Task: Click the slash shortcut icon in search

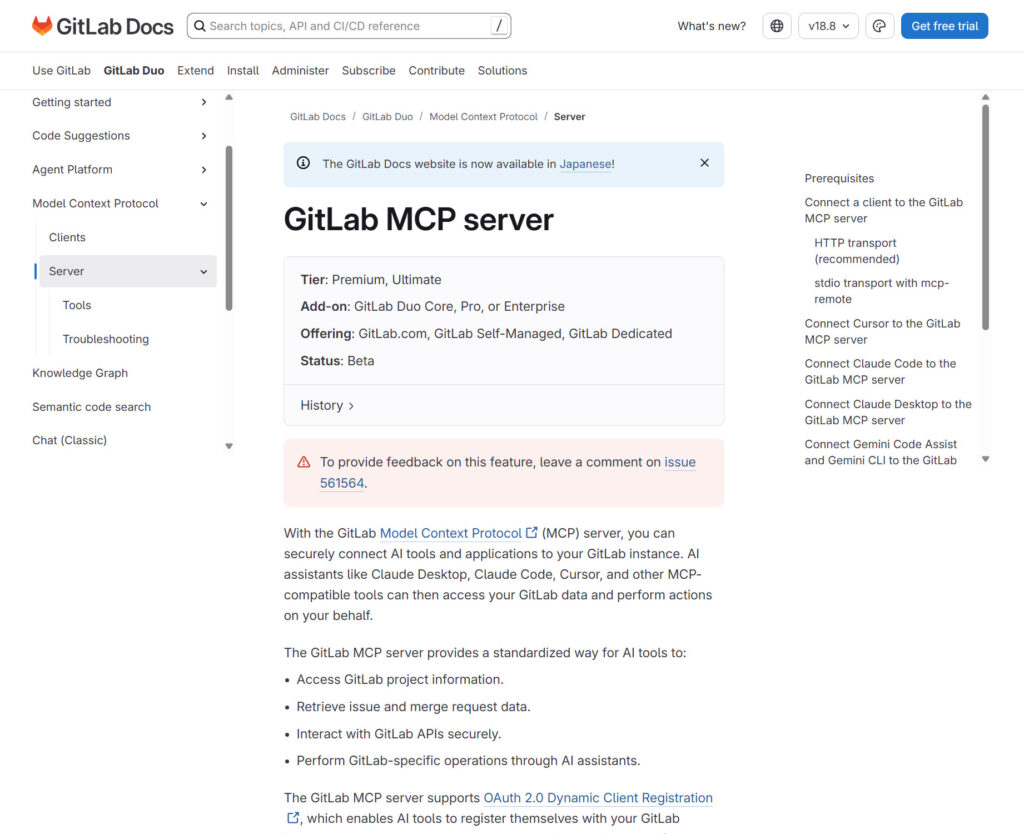Action: tap(498, 26)
